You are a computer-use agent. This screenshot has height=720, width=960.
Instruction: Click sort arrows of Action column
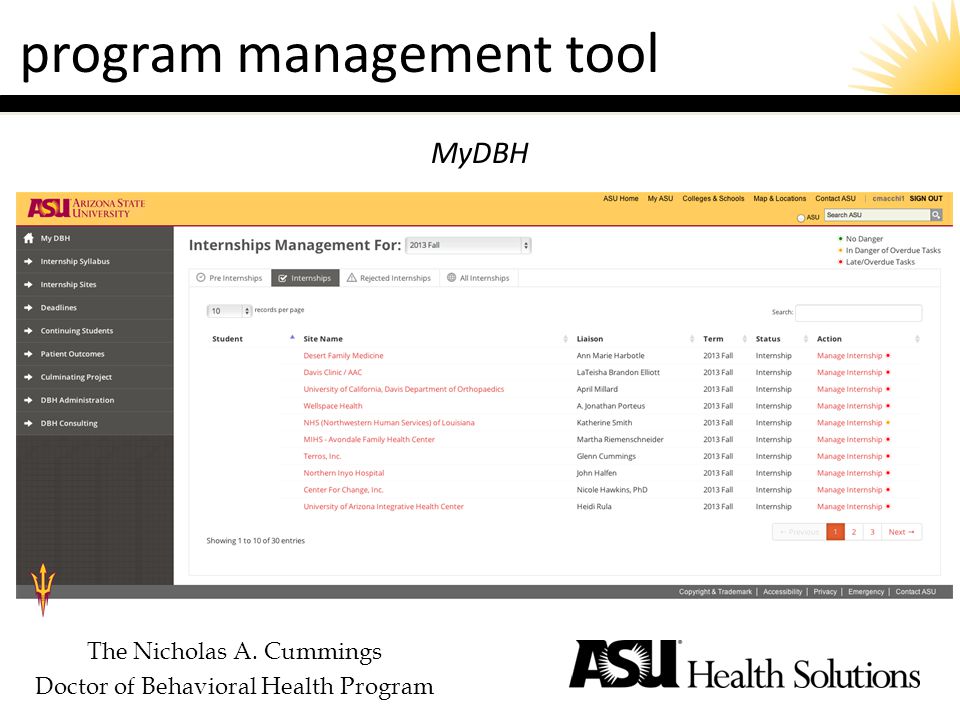coord(917,339)
